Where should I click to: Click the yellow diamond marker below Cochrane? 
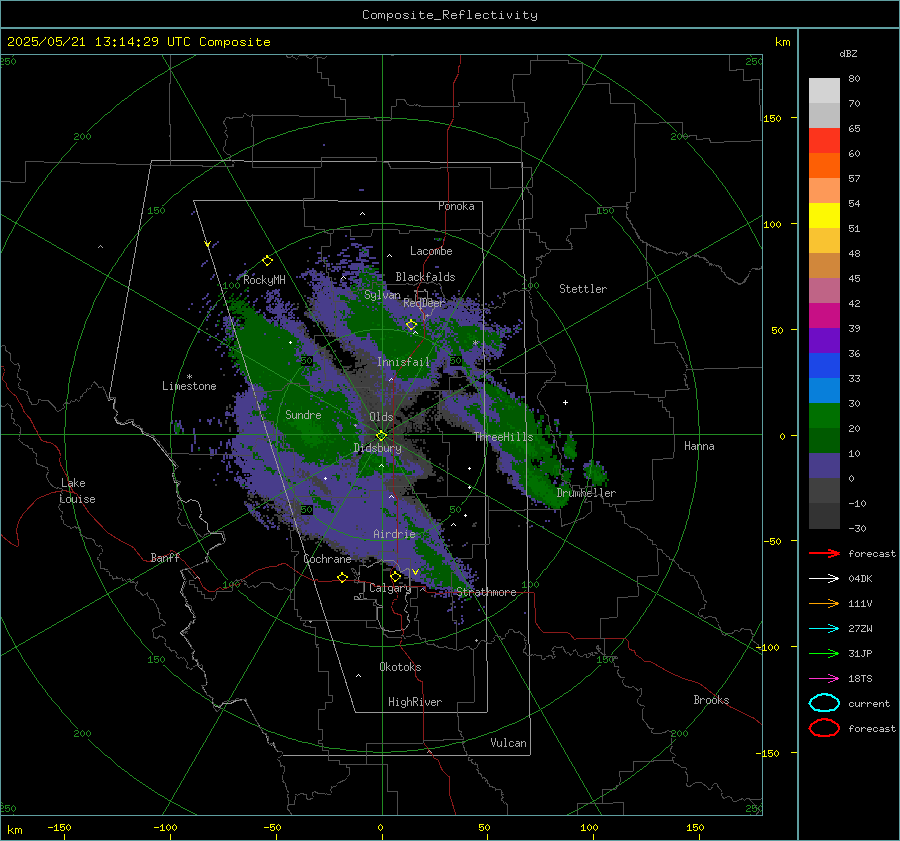342,577
